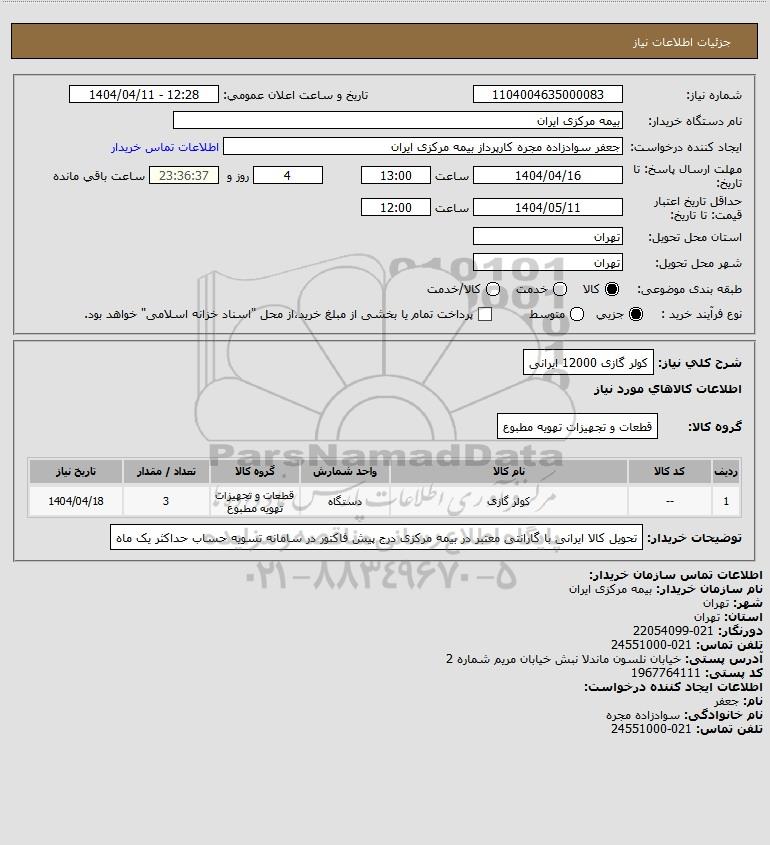770x845 pixels.
Task: Click the نام کالا column header
Action: (x=509, y=471)
